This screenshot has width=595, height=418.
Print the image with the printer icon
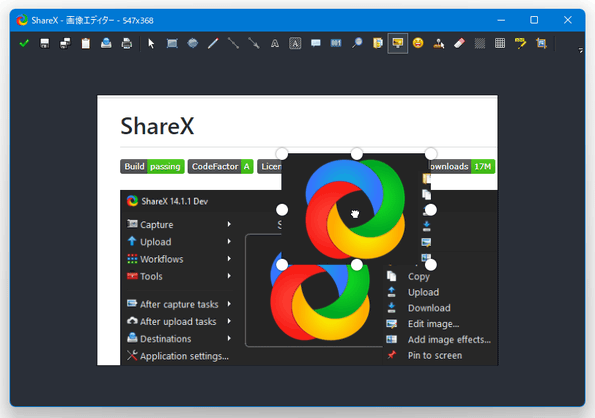pyautogui.click(x=127, y=43)
